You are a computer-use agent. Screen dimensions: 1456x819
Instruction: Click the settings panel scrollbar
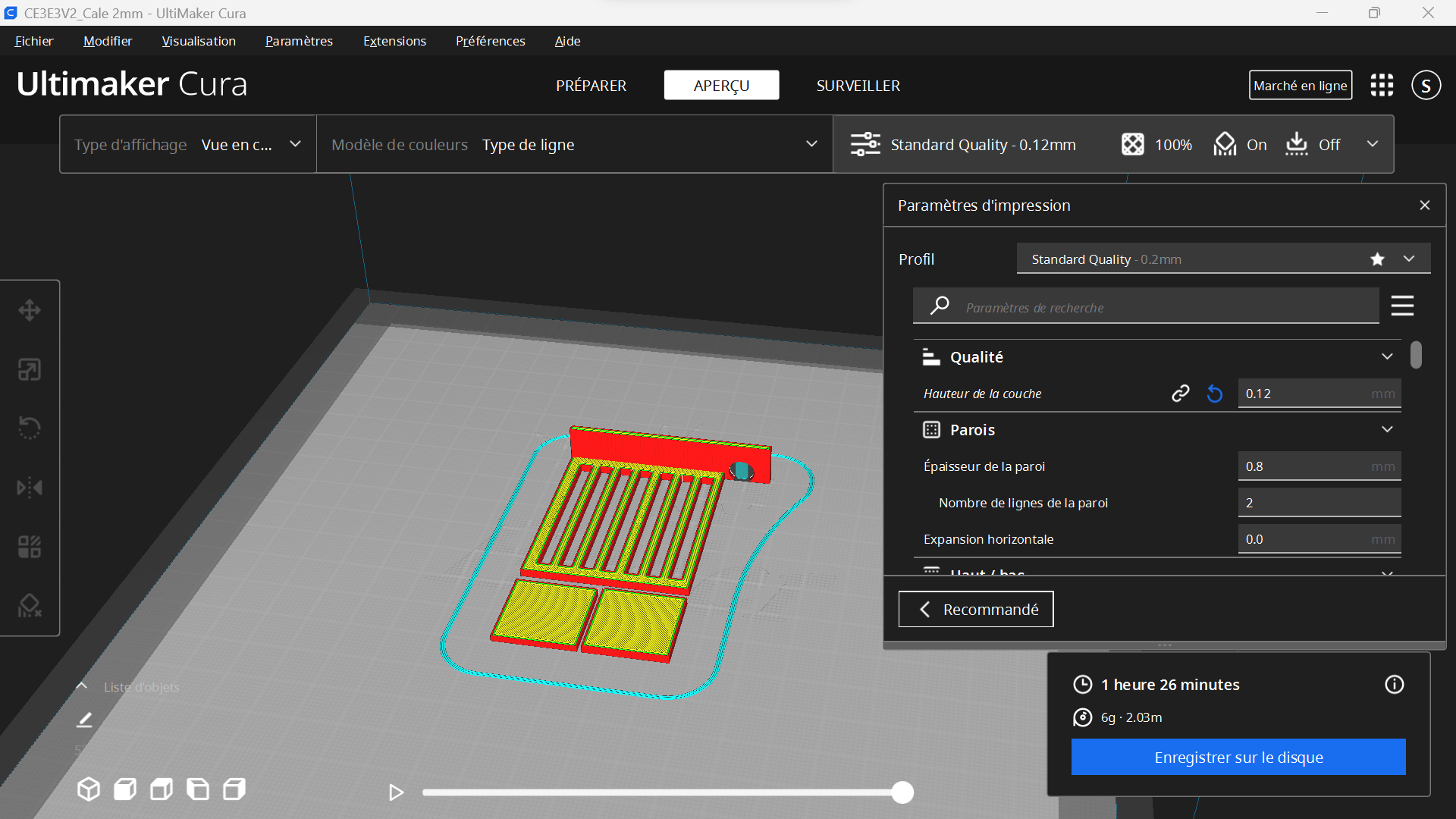click(1415, 355)
